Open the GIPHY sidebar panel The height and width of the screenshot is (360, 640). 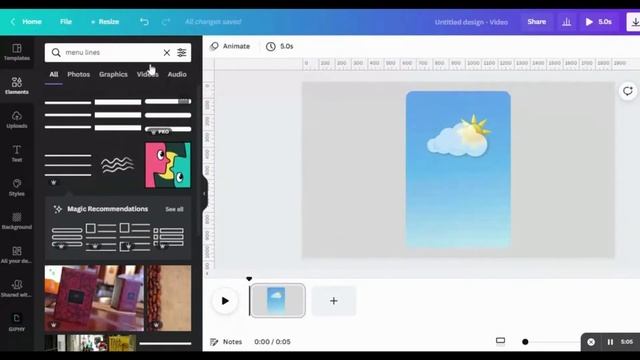pos(17,322)
